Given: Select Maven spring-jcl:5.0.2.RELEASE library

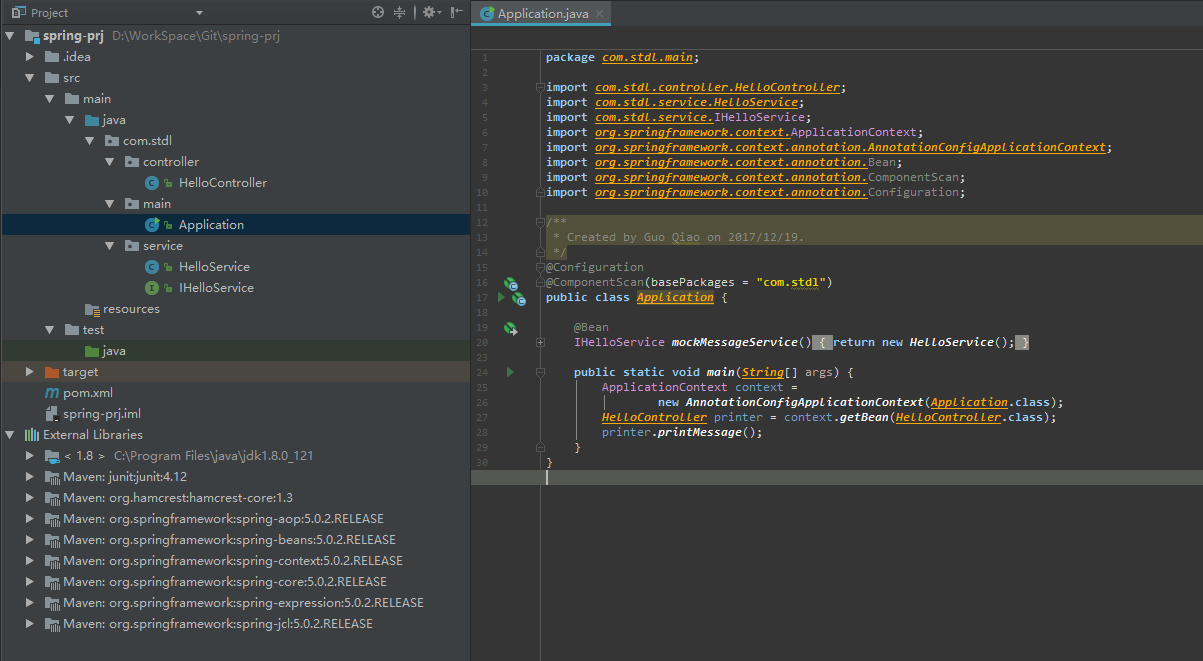Looking at the screenshot, I should pos(218,624).
